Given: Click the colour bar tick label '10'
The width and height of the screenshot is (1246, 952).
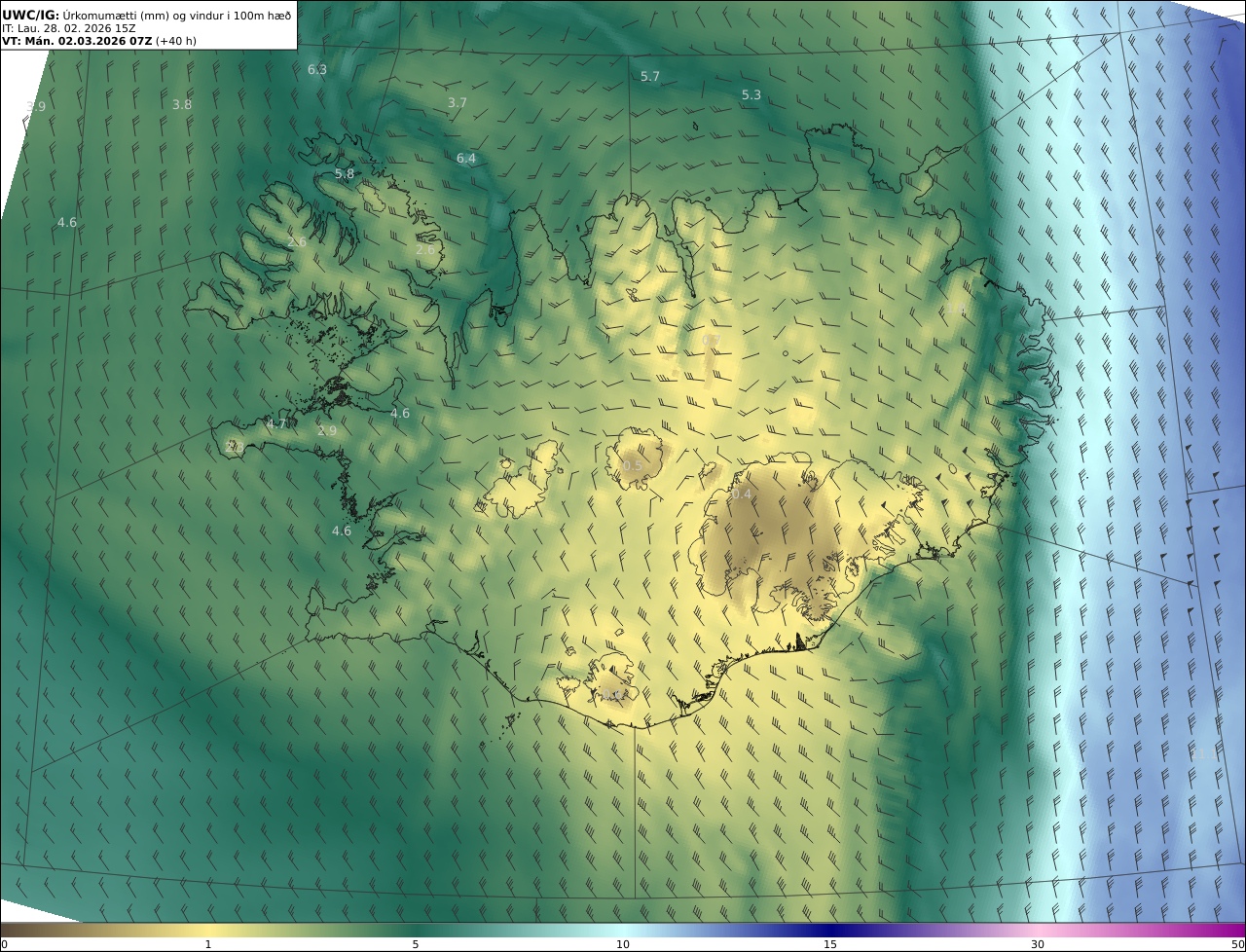Looking at the screenshot, I should click(623, 944).
